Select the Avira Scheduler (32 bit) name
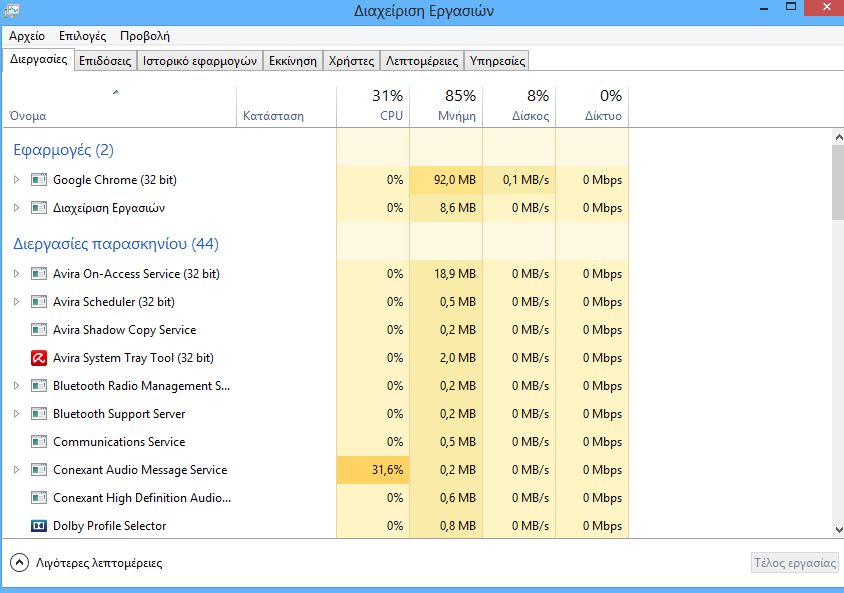This screenshot has height=593, width=844. point(114,302)
